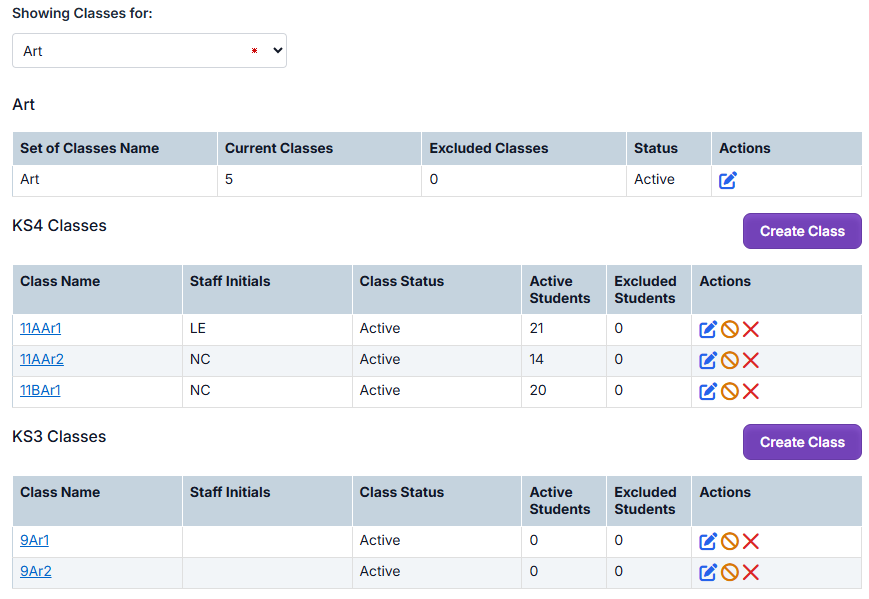This screenshot has width=869, height=599.
Task: Create a new KS4 class
Action: [x=801, y=231]
